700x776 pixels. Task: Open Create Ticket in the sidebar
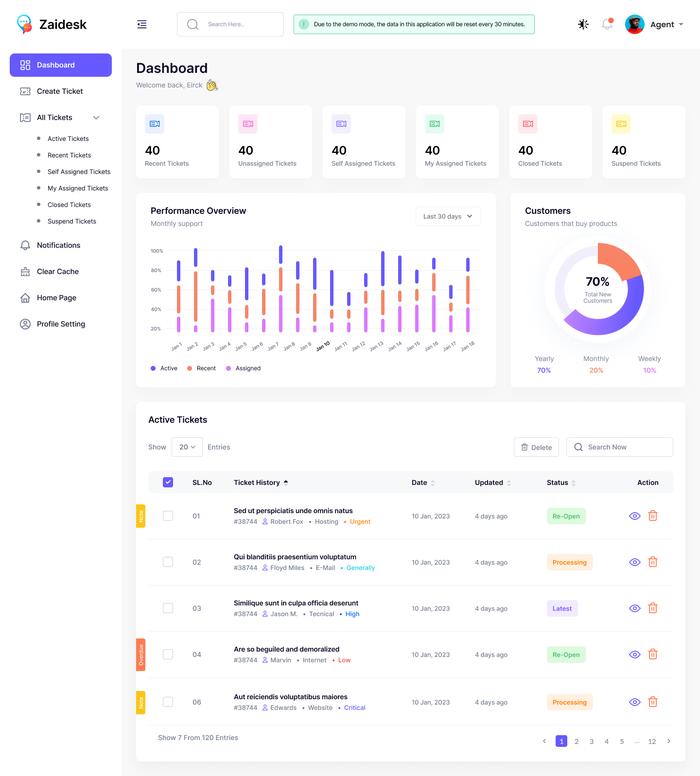(59, 91)
